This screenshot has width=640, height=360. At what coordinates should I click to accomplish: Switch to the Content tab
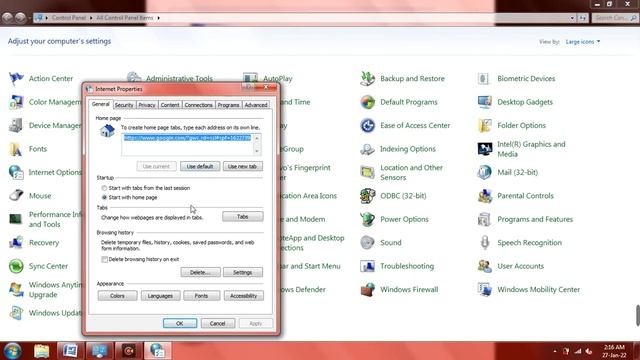(170, 105)
